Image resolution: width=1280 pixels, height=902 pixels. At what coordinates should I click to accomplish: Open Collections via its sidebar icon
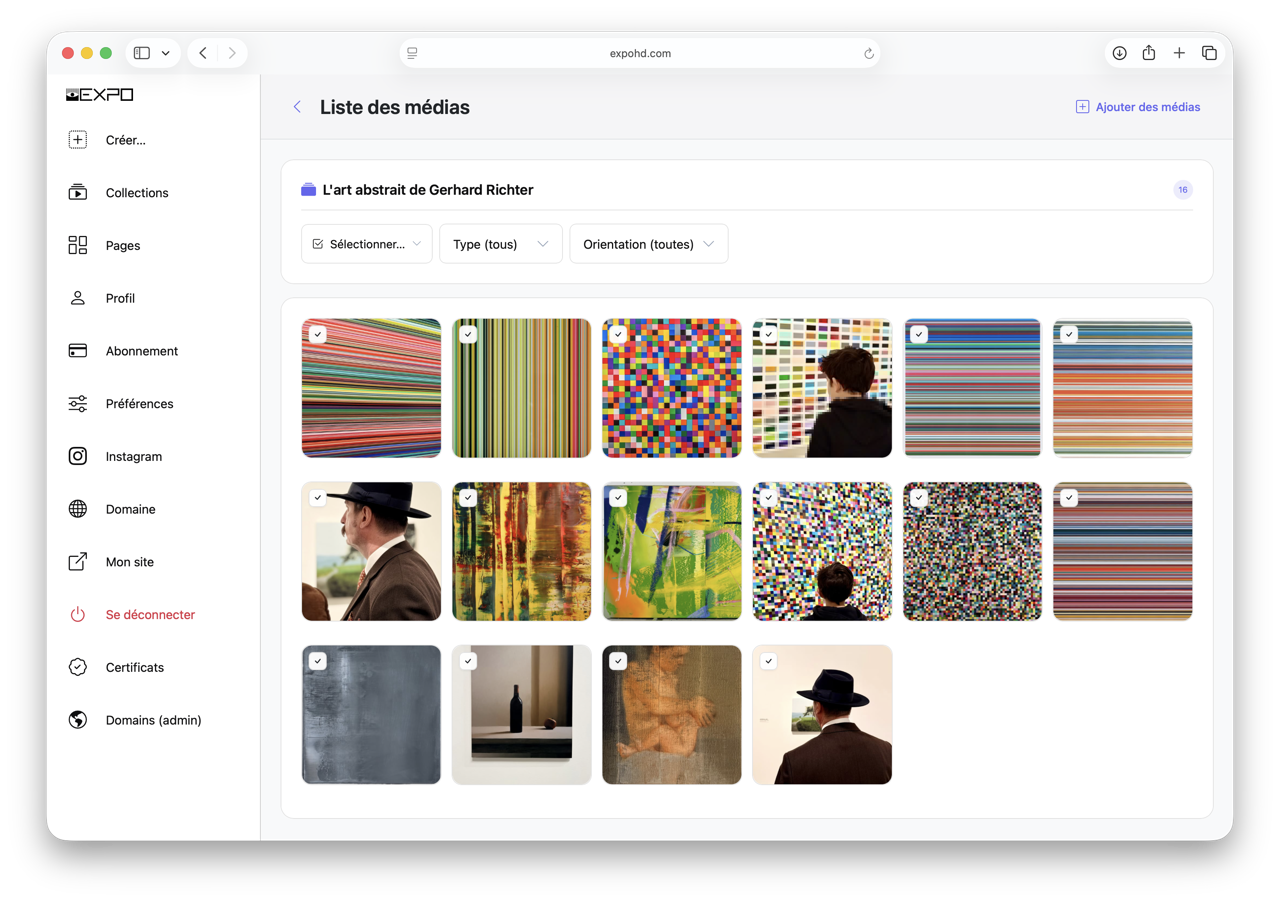78,193
